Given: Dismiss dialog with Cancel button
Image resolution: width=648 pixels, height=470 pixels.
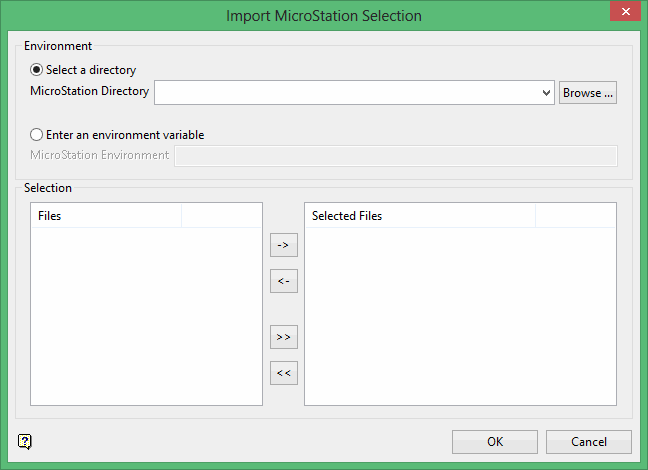Looking at the screenshot, I should [589, 442].
